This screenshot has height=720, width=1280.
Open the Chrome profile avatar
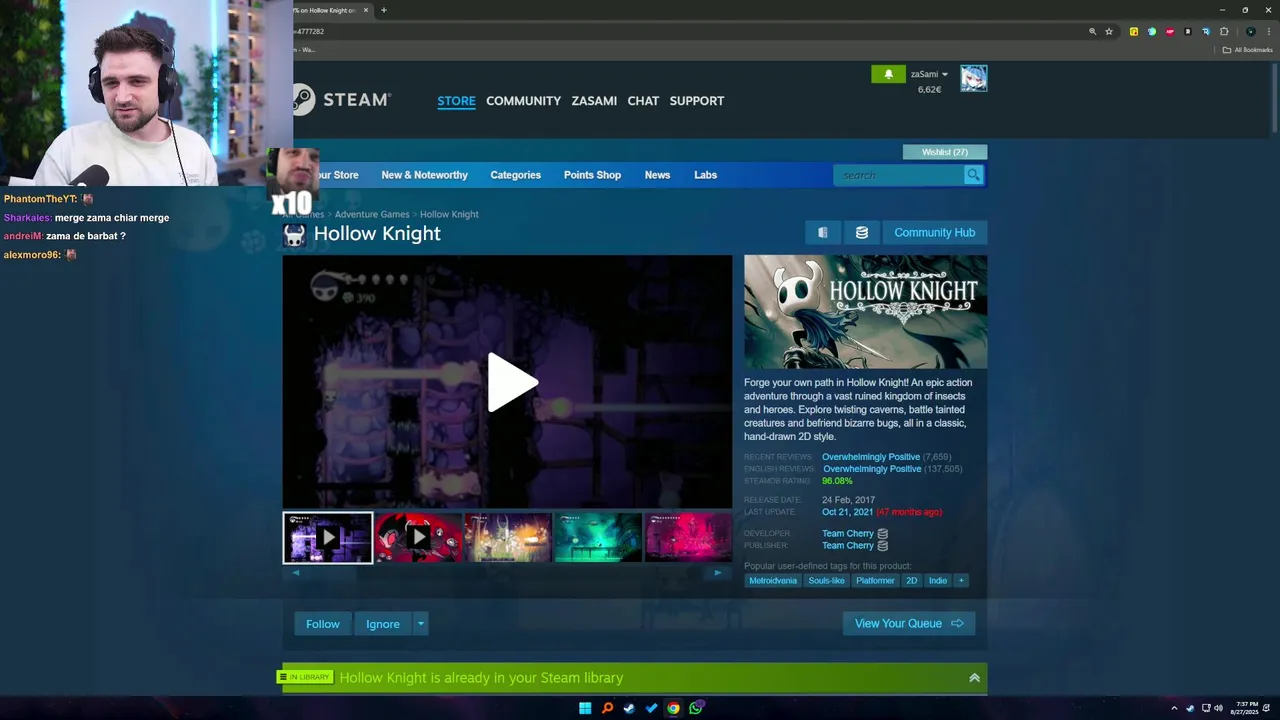click(x=1250, y=32)
